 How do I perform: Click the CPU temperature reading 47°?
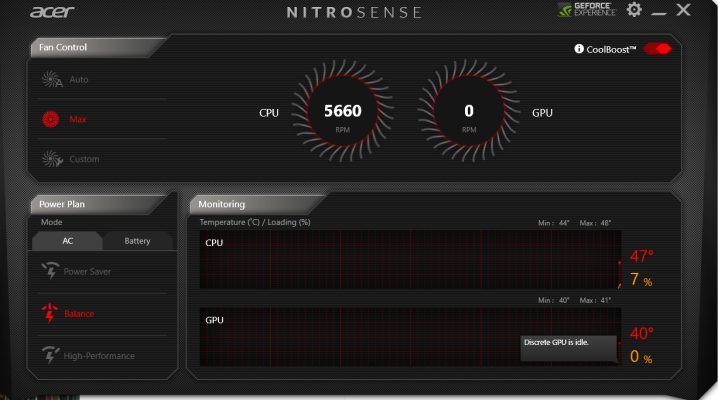click(x=642, y=256)
